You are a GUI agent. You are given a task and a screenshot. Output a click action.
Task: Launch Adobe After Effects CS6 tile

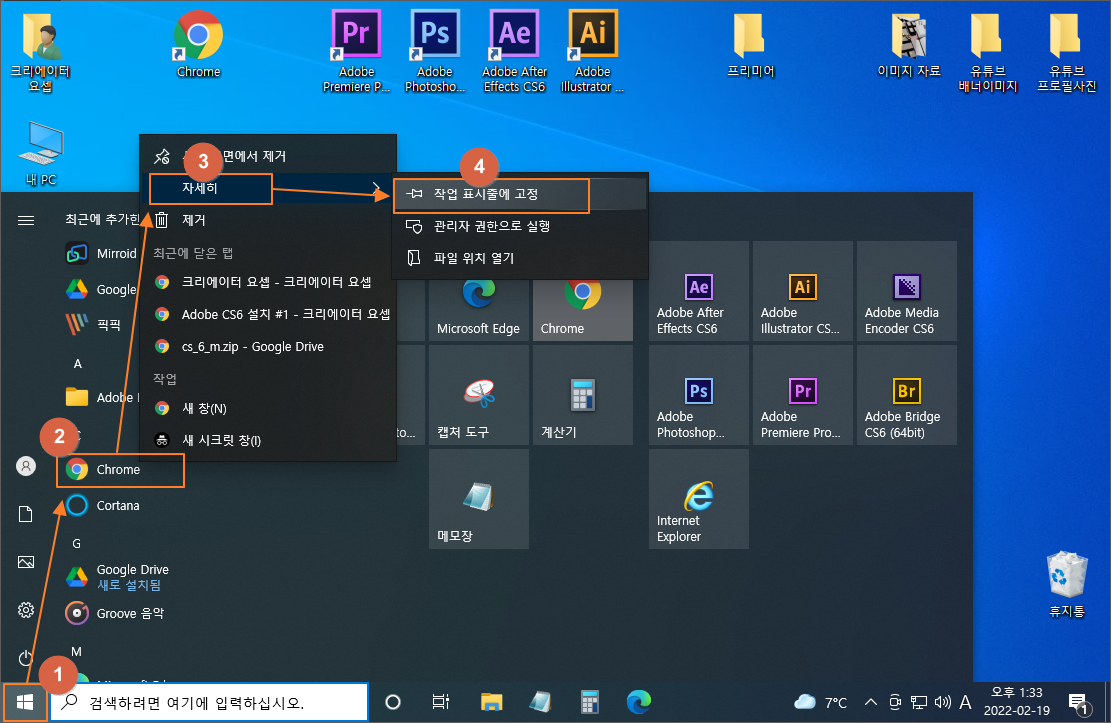[699, 291]
